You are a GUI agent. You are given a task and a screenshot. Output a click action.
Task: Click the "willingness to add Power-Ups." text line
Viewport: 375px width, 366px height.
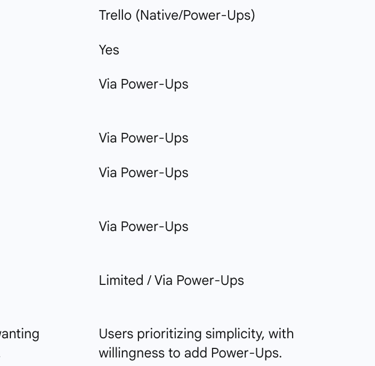190,353
